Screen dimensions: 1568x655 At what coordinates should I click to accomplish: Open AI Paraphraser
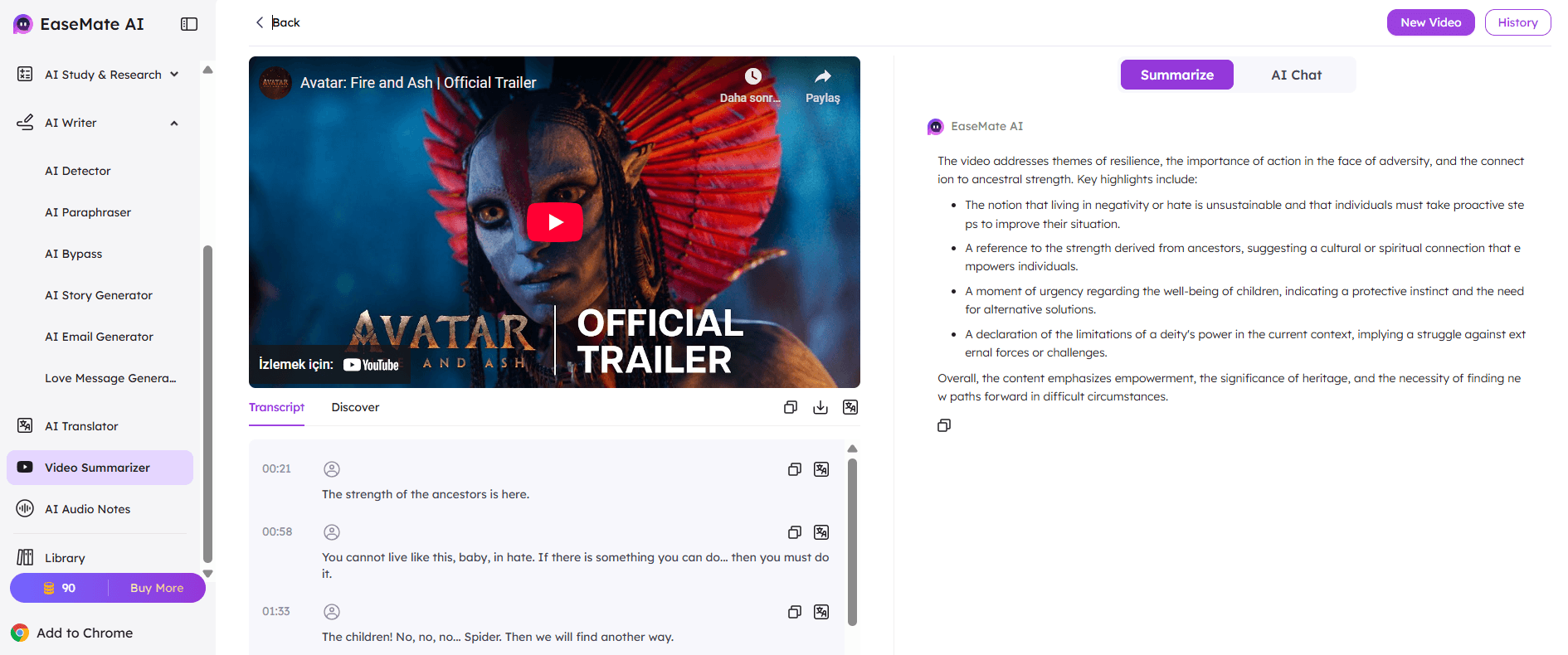[88, 212]
